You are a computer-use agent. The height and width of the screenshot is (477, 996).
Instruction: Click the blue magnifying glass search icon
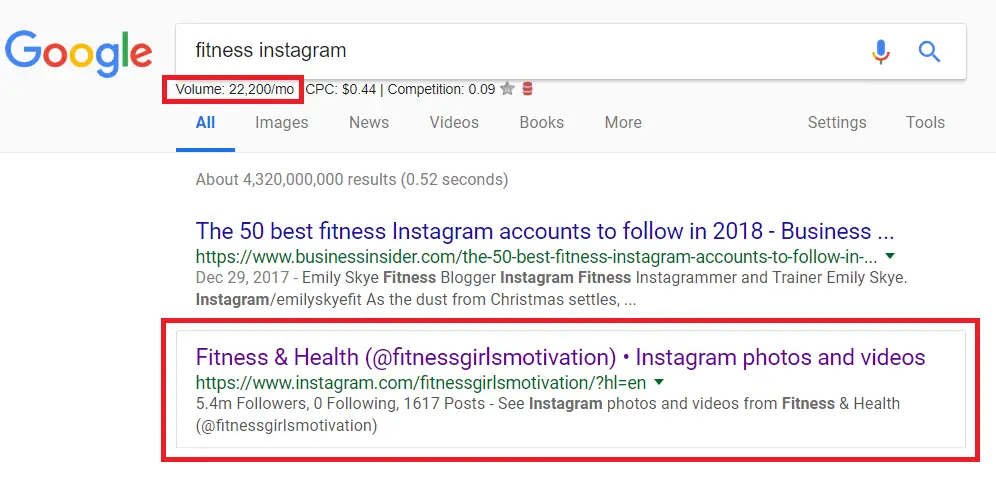(929, 51)
